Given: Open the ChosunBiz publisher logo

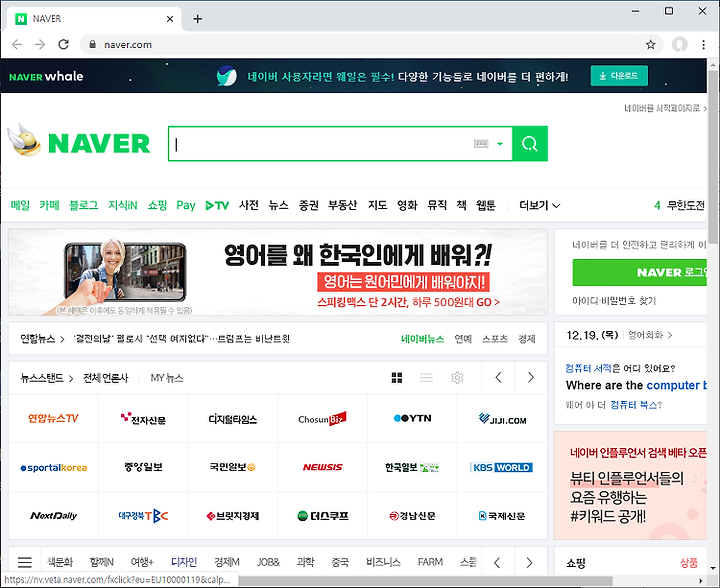Looking at the screenshot, I should 322,418.
